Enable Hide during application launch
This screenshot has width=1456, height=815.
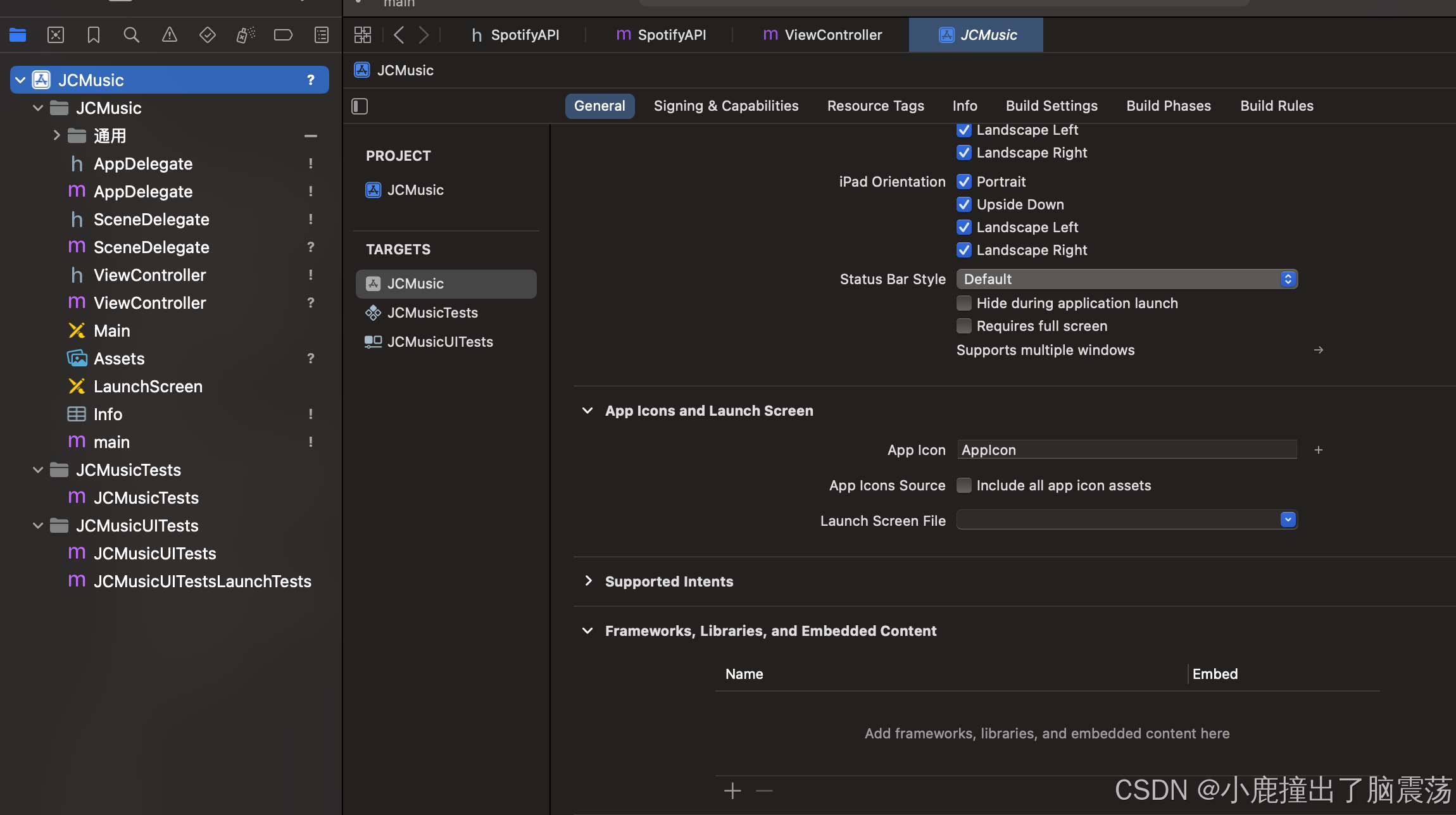[x=963, y=302]
